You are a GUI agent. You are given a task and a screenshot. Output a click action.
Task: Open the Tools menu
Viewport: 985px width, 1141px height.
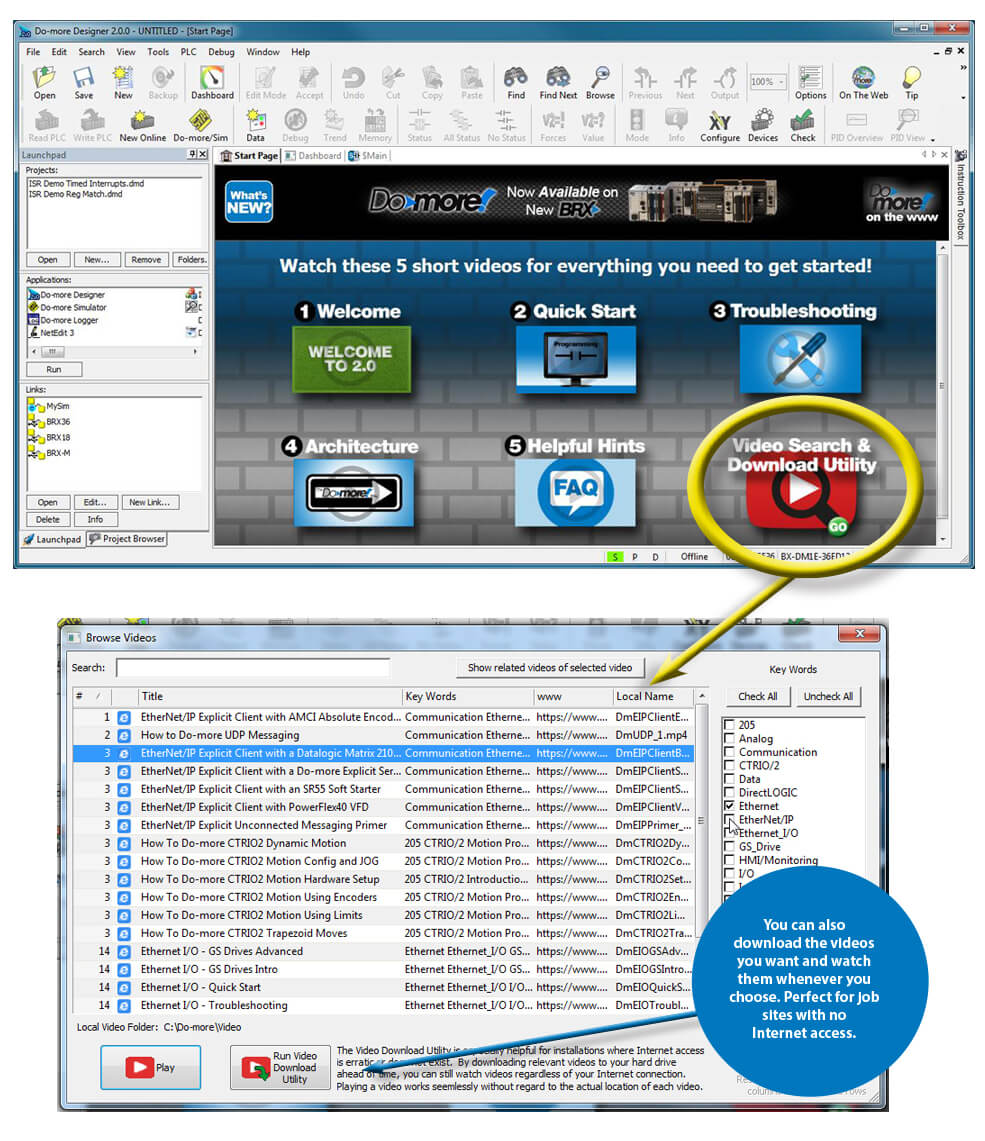coord(158,52)
